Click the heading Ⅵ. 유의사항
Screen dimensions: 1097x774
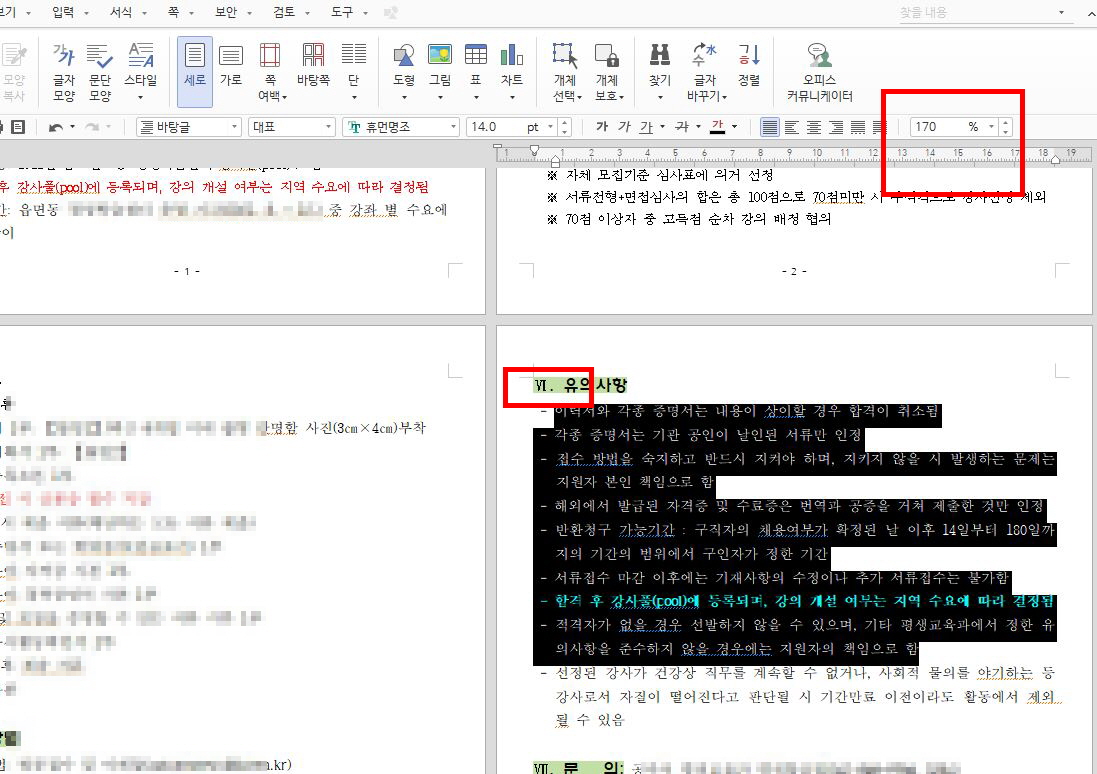[580, 385]
